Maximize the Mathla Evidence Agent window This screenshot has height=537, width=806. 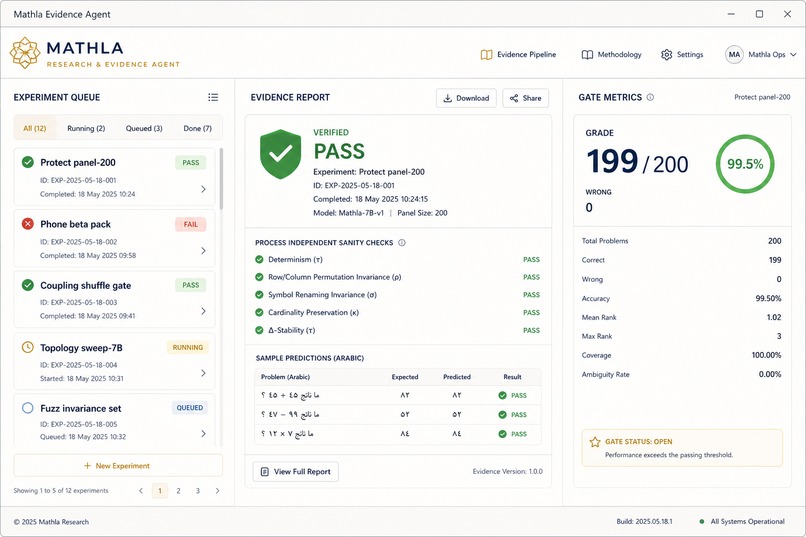click(x=759, y=14)
